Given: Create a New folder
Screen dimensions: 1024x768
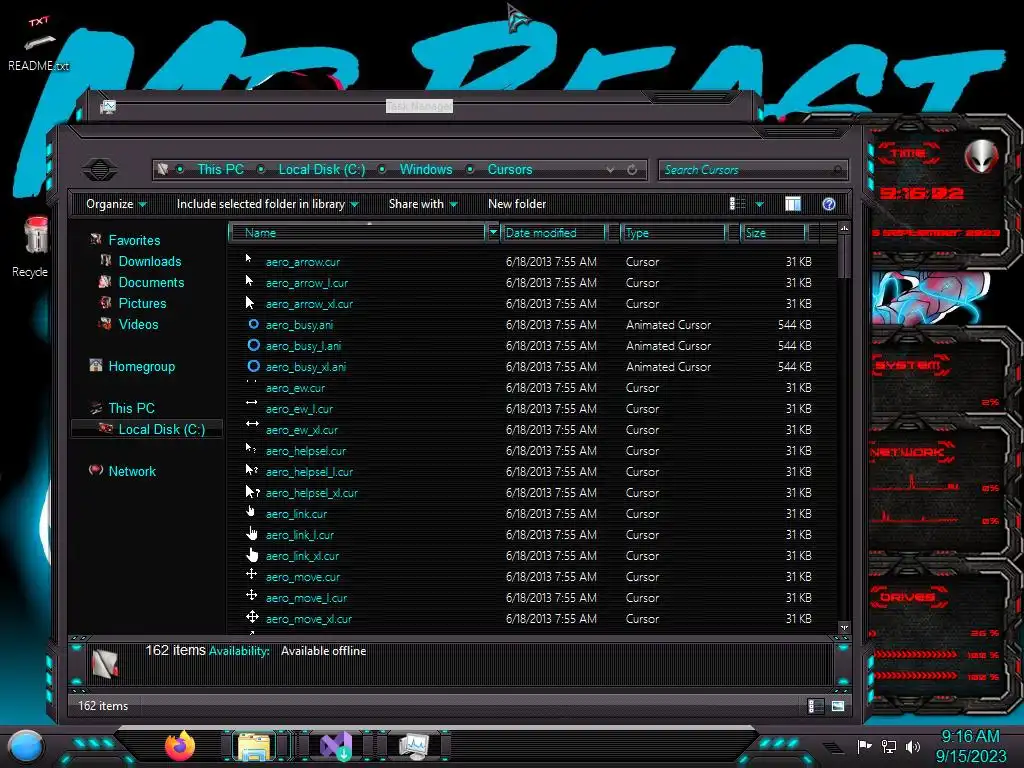Looking at the screenshot, I should [x=517, y=204].
